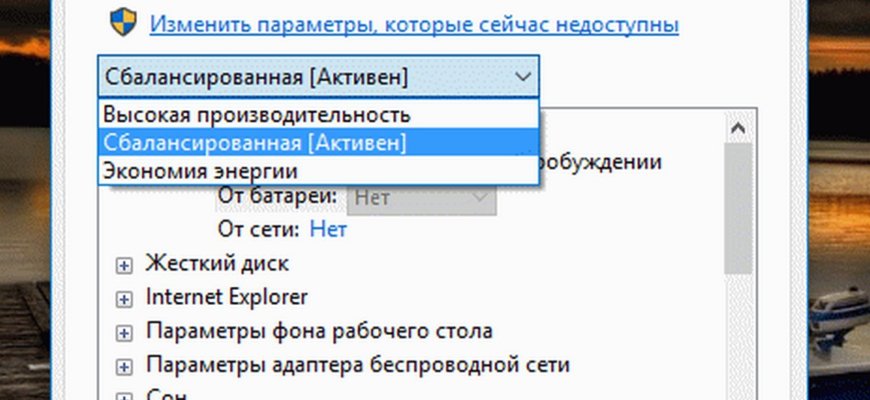
Task: Select 'Параметры фона рабочего стола' label
Action: tap(319, 331)
